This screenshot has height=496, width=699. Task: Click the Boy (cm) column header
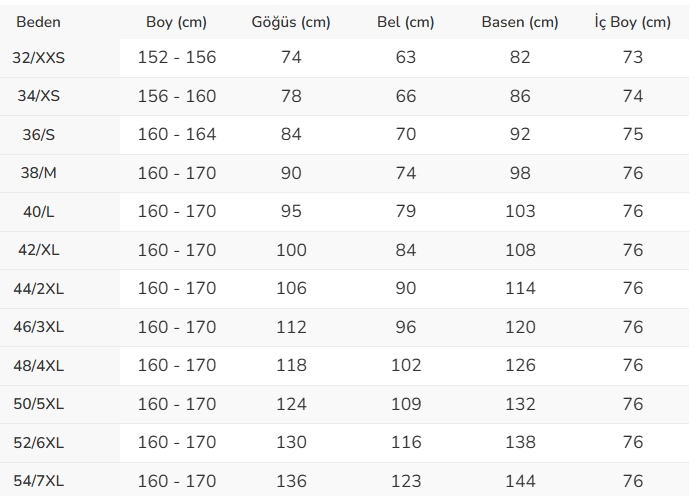coord(176,22)
